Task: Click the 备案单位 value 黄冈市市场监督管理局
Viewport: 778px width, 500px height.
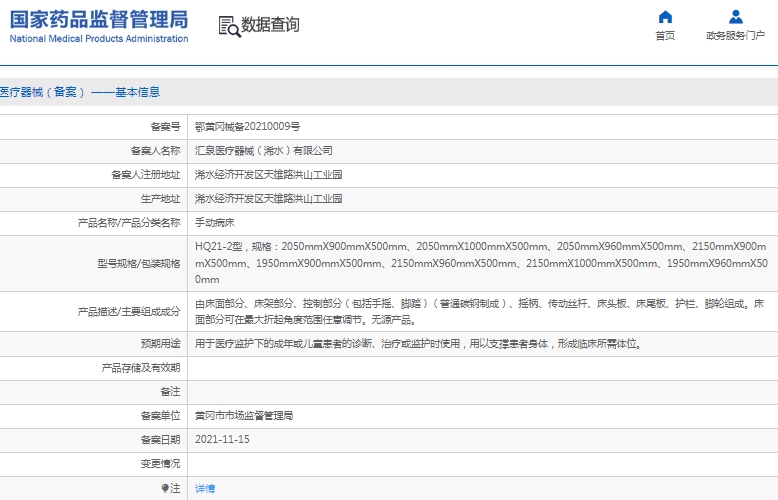Action: [244, 416]
